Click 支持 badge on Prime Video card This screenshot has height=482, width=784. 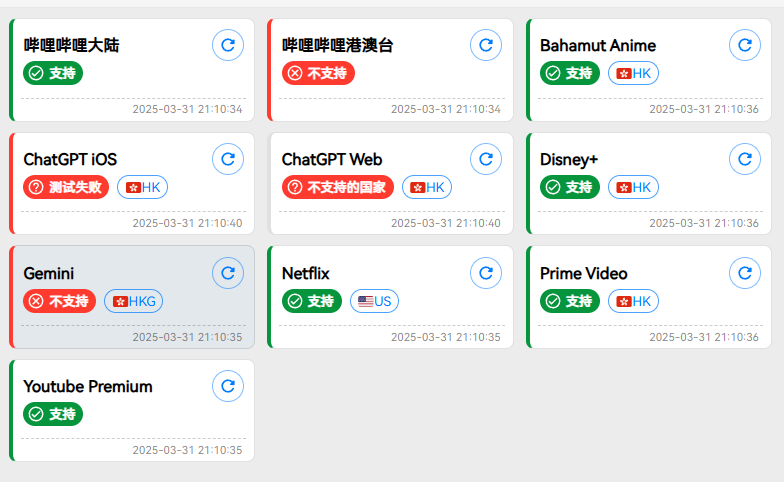click(570, 301)
